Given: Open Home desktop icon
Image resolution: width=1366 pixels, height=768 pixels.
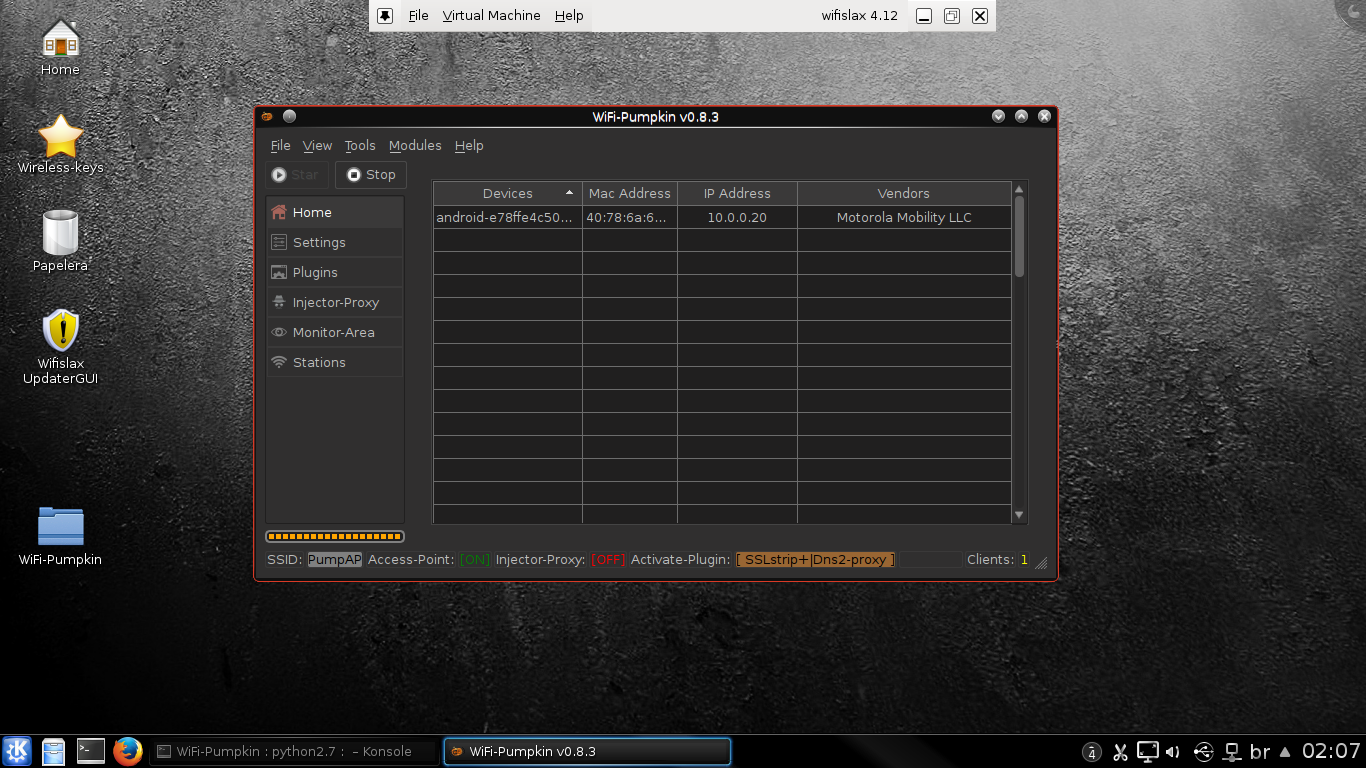Looking at the screenshot, I should pos(60,46).
